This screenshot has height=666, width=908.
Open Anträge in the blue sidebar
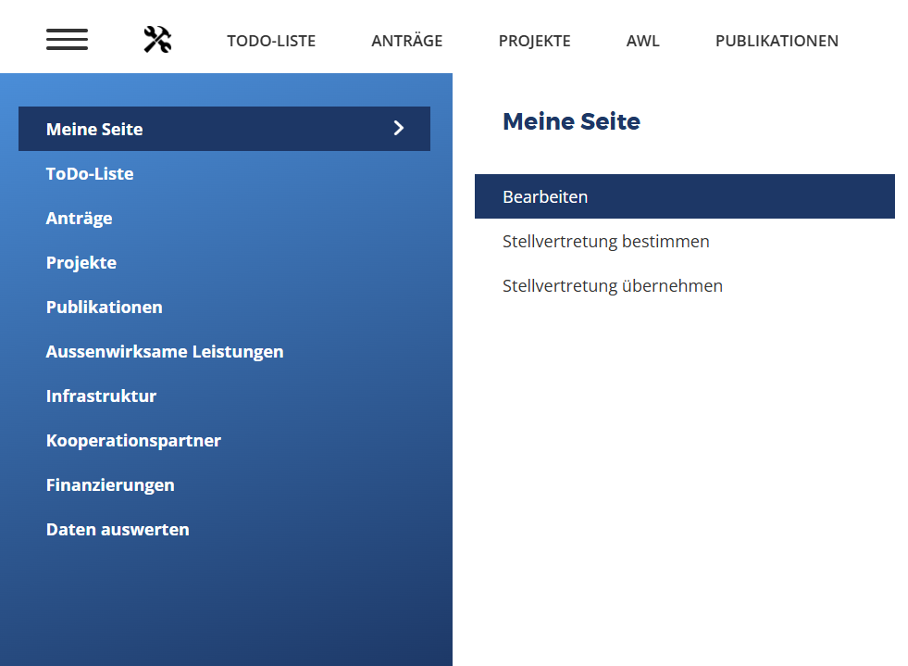[x=79, y=218]
